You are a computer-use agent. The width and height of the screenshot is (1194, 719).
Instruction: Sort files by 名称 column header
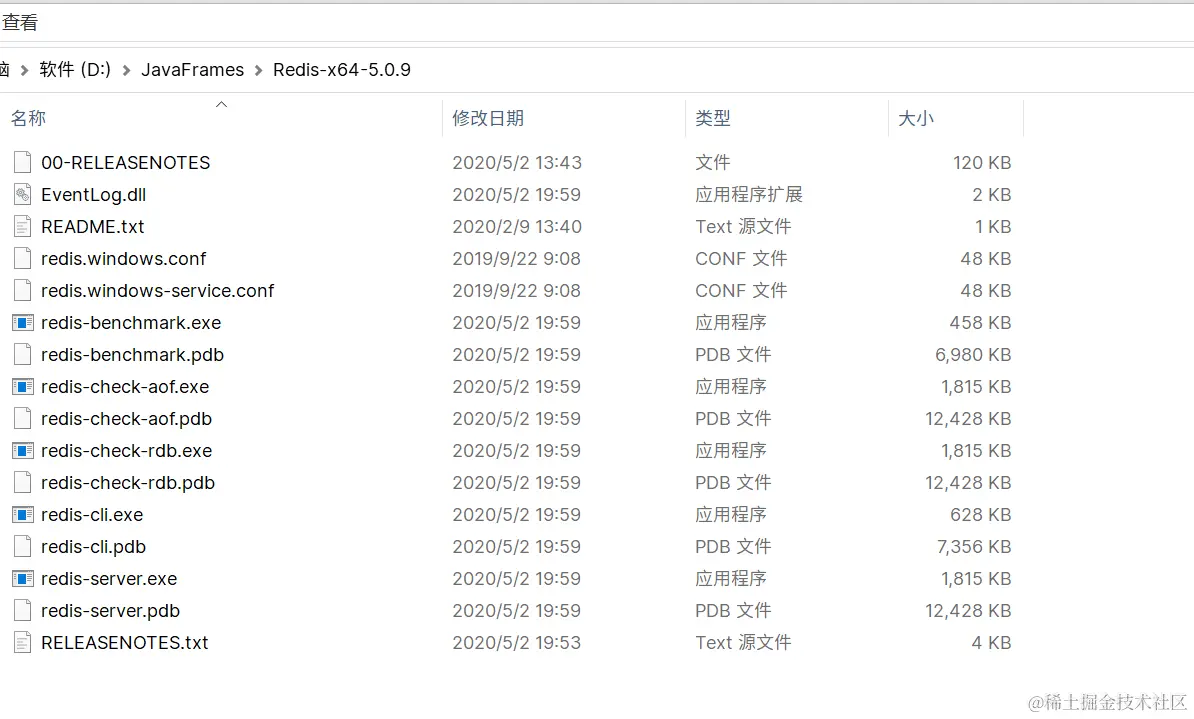[x=28, y=118]
